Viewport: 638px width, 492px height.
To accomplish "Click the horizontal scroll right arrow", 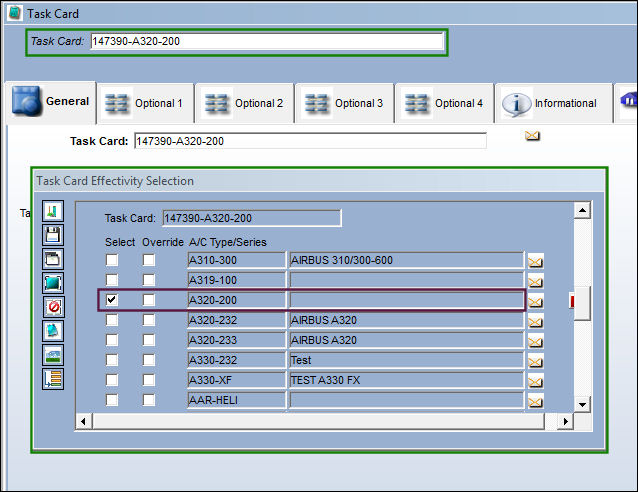I will click(565, 421).
